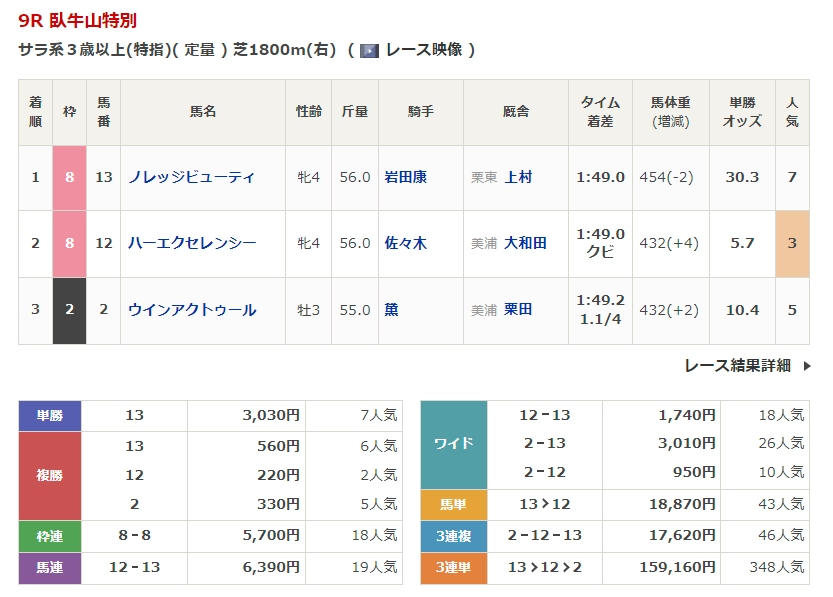Screen dimensions: 833x597
Task: Select jockey 黛 link
Action: point(391,310)
